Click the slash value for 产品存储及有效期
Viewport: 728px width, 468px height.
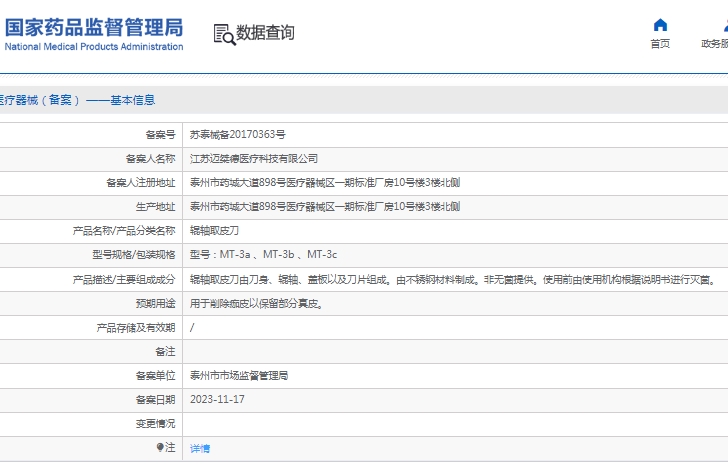(x=192, y=328)
